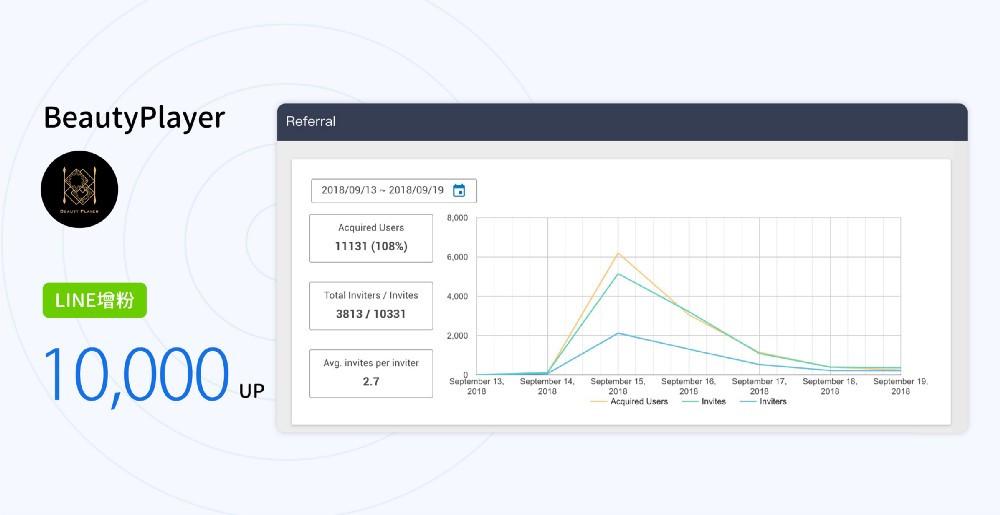Click the 3813 / 10331 value
1000x515 pixels.
pyautogui.click(x=371, y=314)
